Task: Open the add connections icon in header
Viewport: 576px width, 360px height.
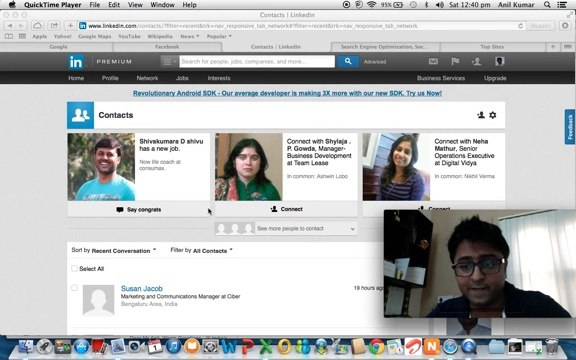Action: (x=476, y=61)
